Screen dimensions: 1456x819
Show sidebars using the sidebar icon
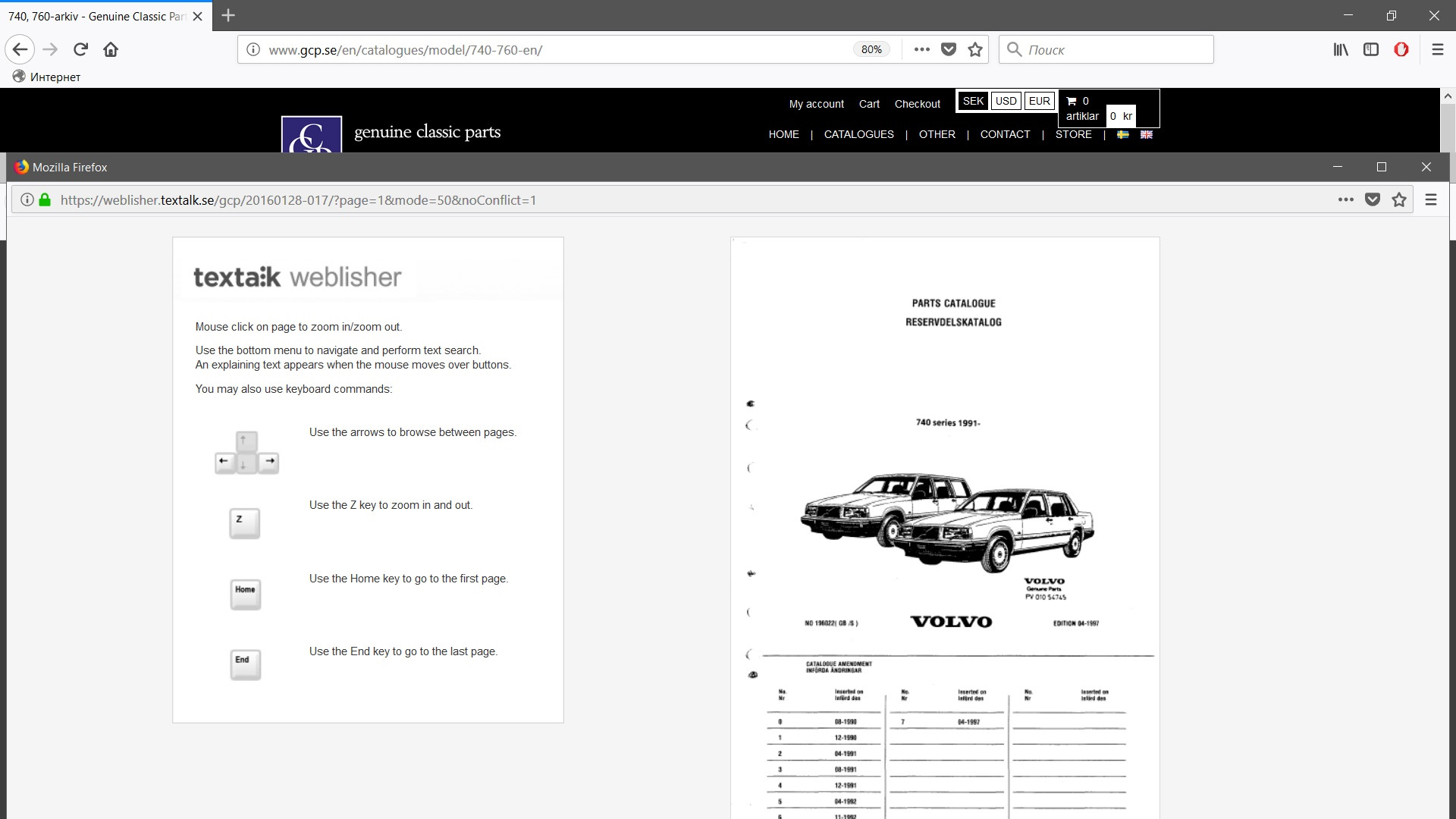[1370, 50]
